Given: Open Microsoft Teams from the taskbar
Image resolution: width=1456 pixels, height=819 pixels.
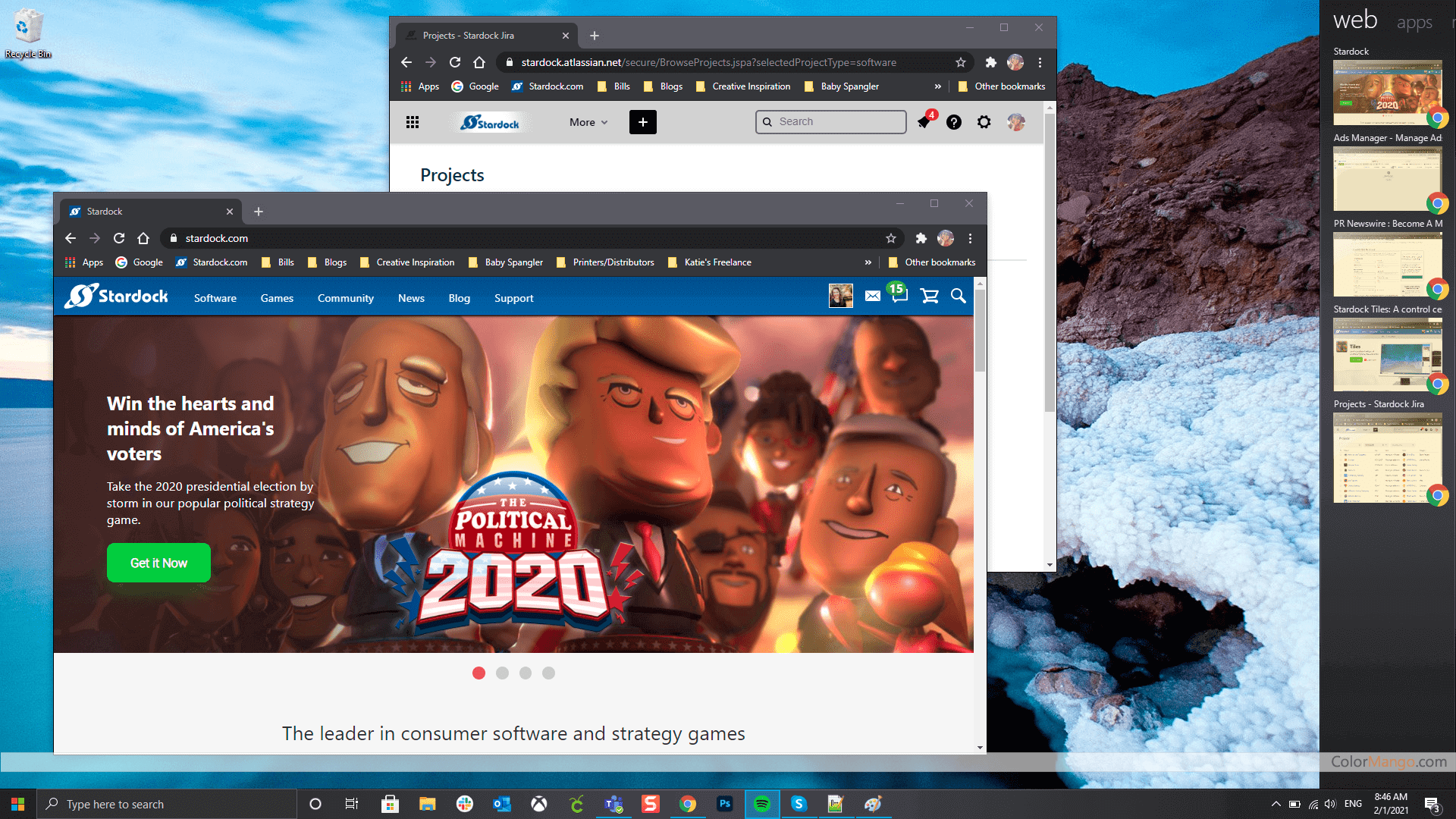Looking at the screenshot, I should point(613,804).
